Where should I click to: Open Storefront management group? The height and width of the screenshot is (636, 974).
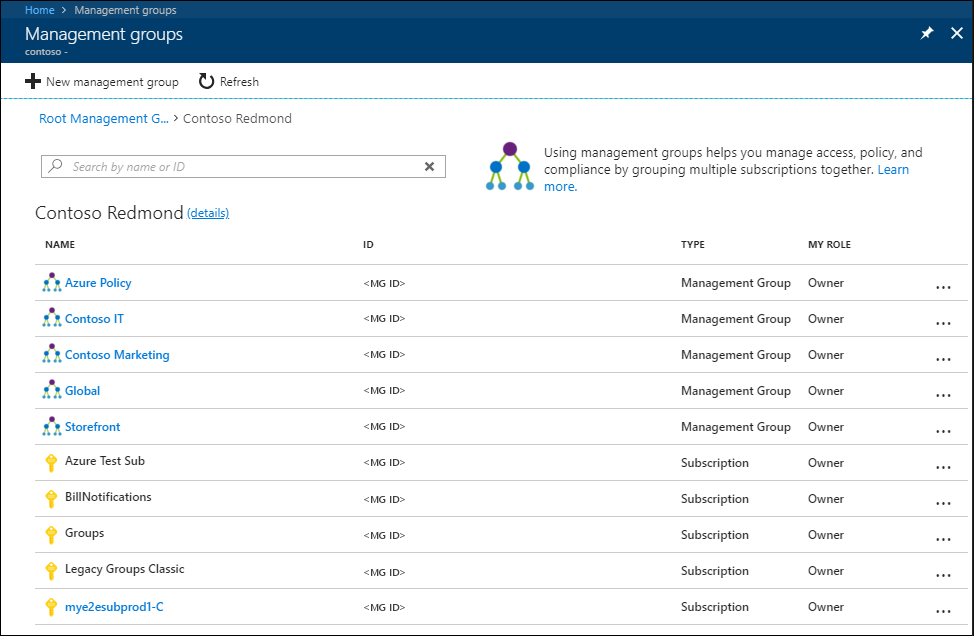coord(93,427)
